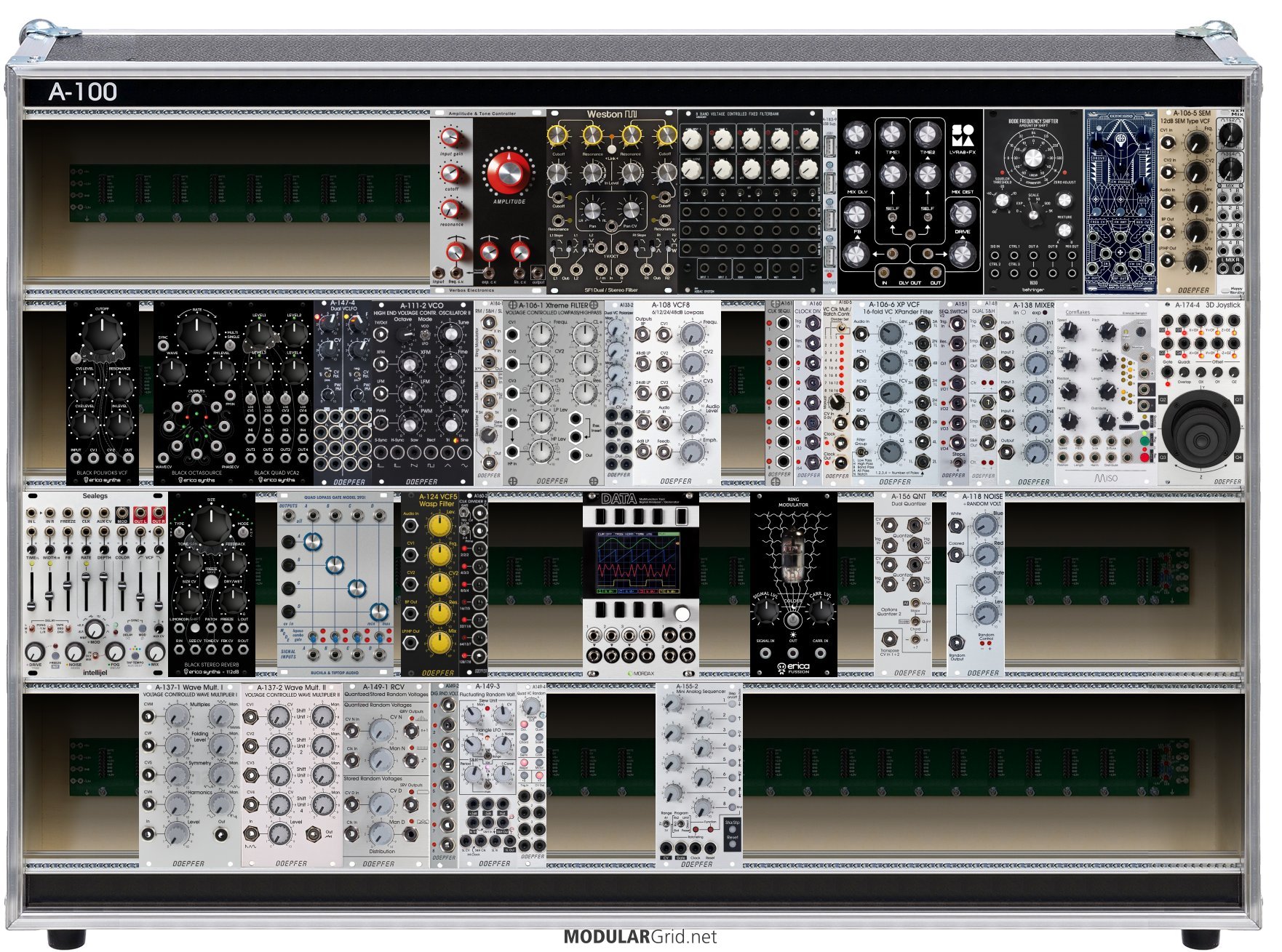Select the Black Quad VCA2 module
Viewport: 1282px width, 952px height.
pos(277,393)
